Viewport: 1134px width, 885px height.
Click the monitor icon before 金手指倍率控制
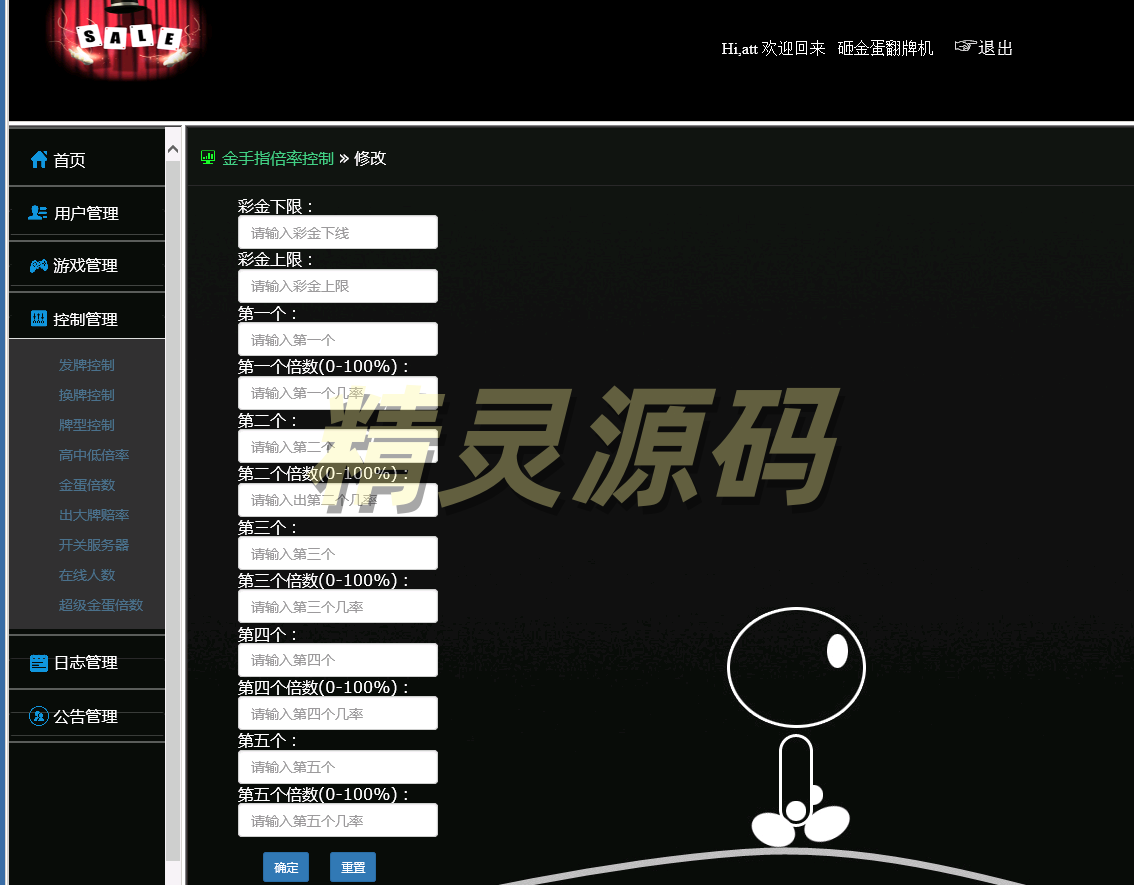coord(208,157)
